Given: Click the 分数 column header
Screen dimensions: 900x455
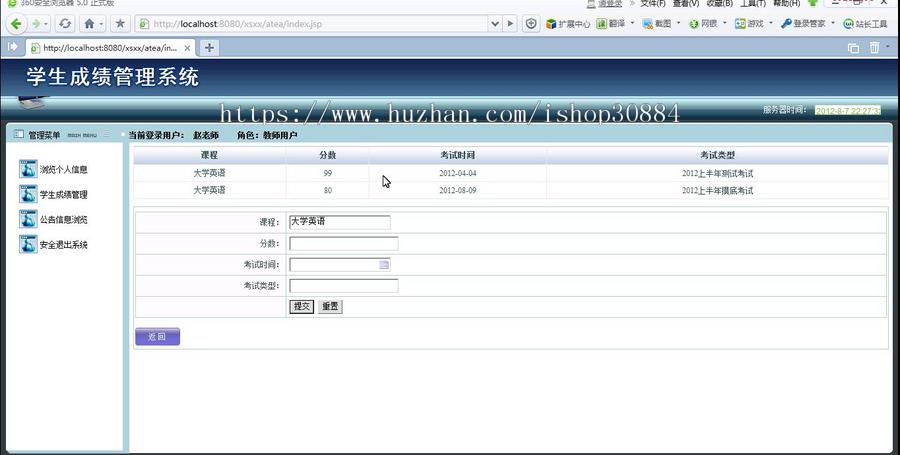Looking at the screenshot, I should pyautogui.click(x=328, y=155).
